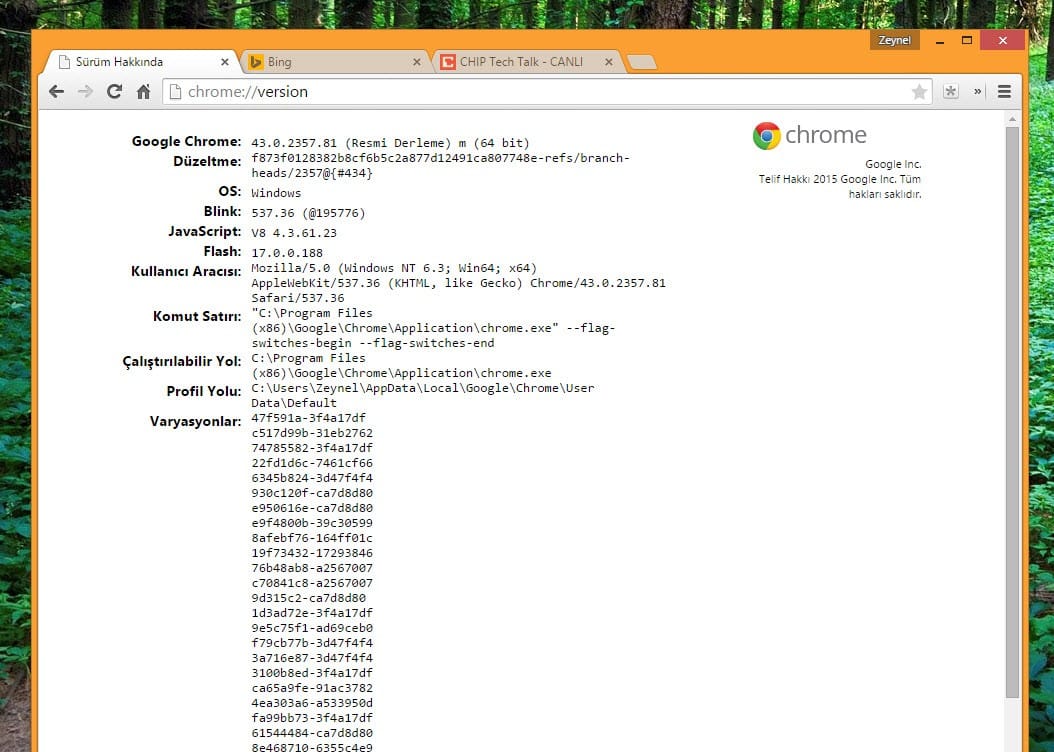Click variation 47f591a-3f4a17df
This screenshot has width=1054, height=752.
click(309, 418)
